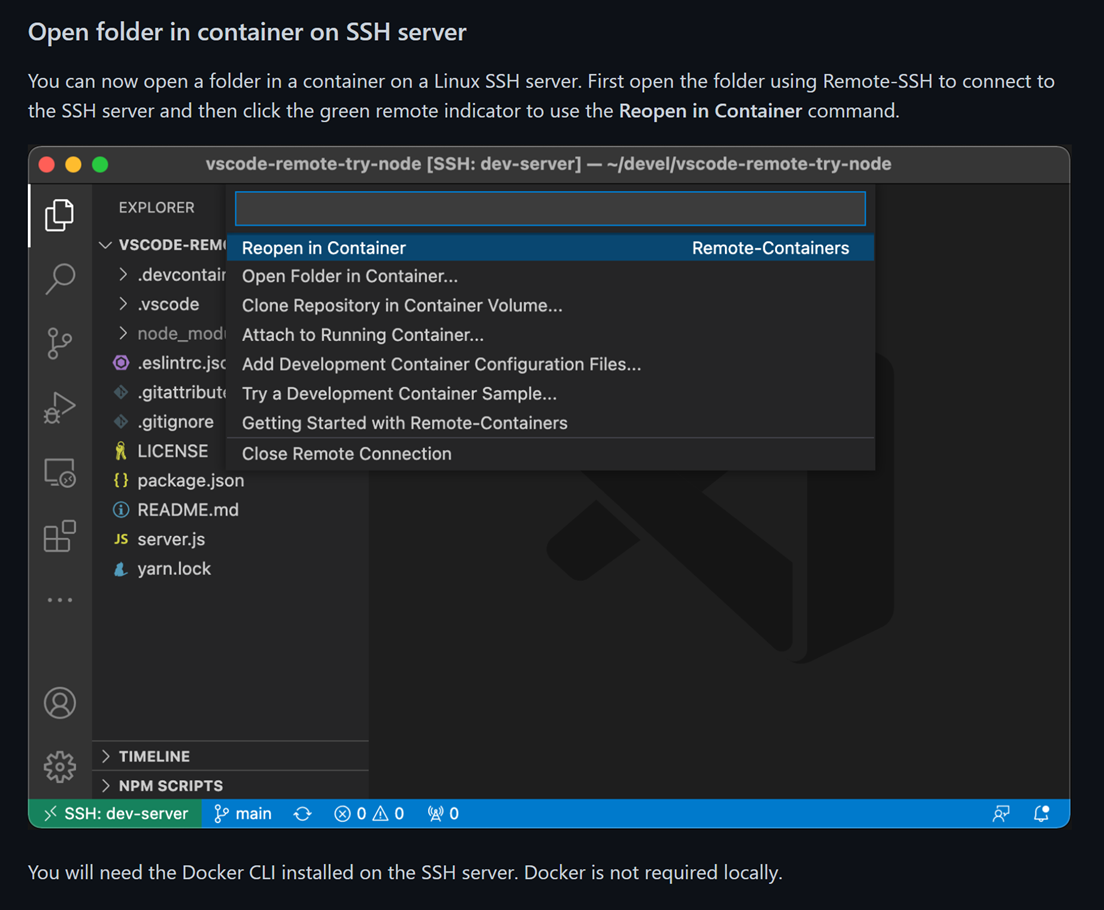Select Getting Started with Remote-Containers
This screenshot has height=910, width=1104.
pyautogui.click(x=551, y=423)
